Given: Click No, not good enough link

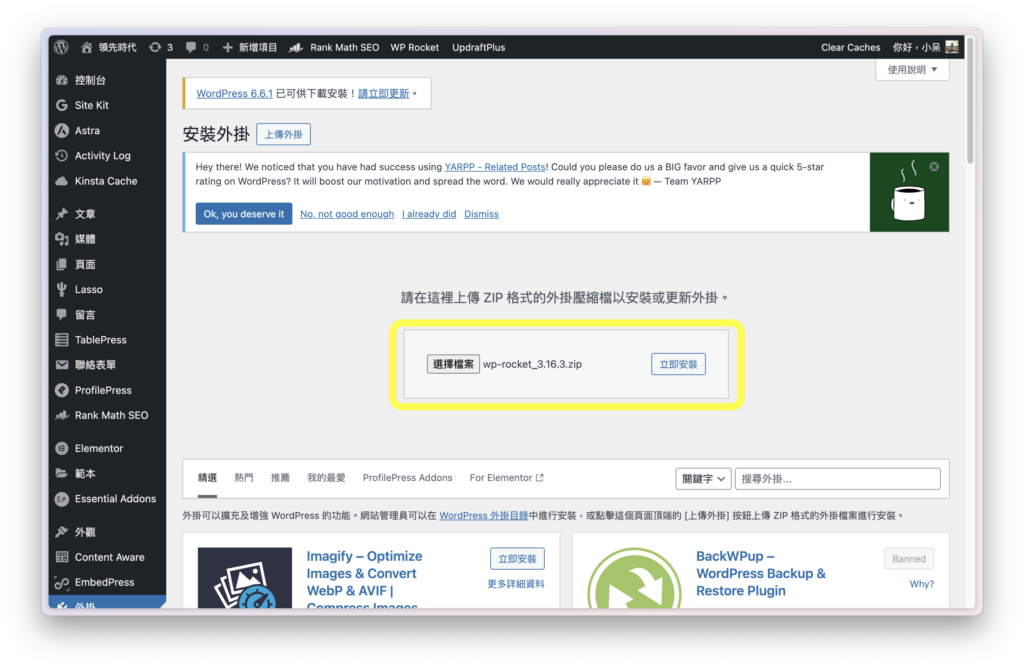Looking at the screenshot, I should (347, 214).
